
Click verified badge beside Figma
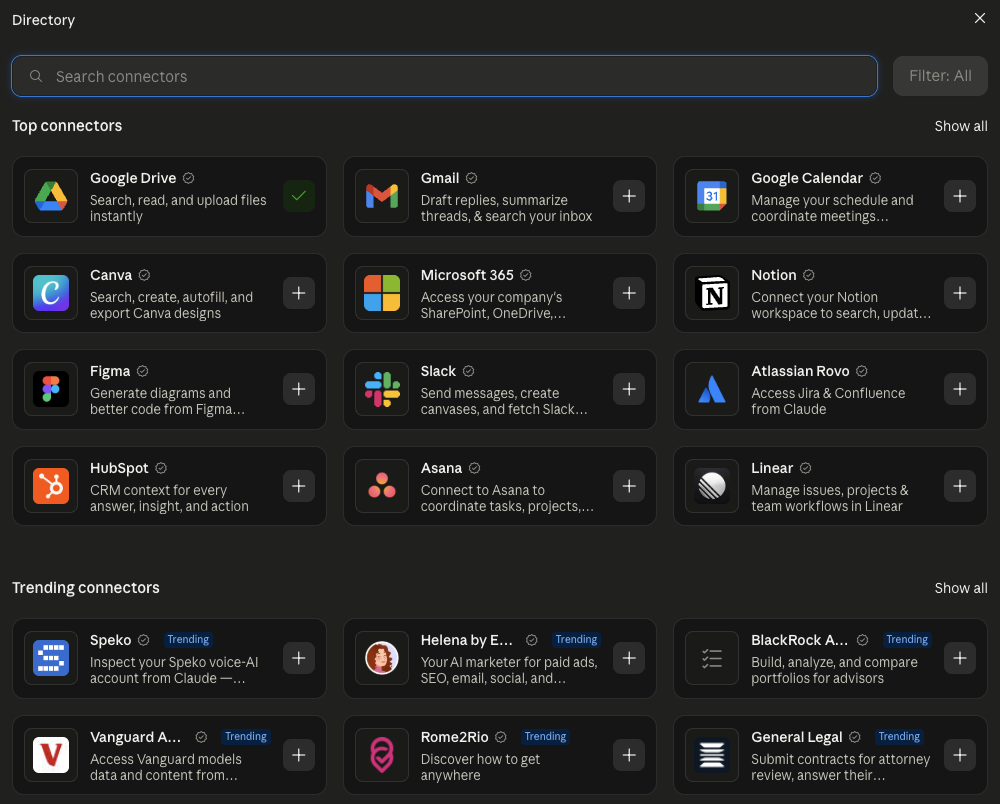click(x=142, y=371)
